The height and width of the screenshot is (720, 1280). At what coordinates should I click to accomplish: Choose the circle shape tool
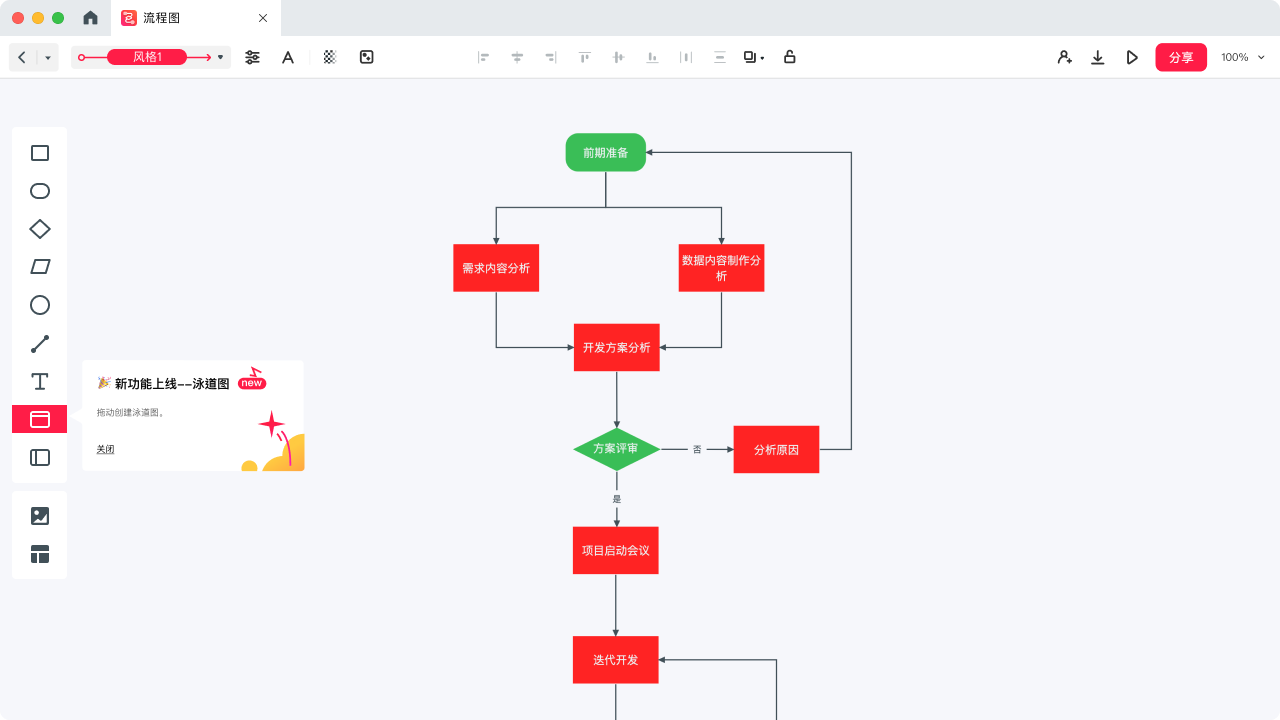(x=40, y=305)
